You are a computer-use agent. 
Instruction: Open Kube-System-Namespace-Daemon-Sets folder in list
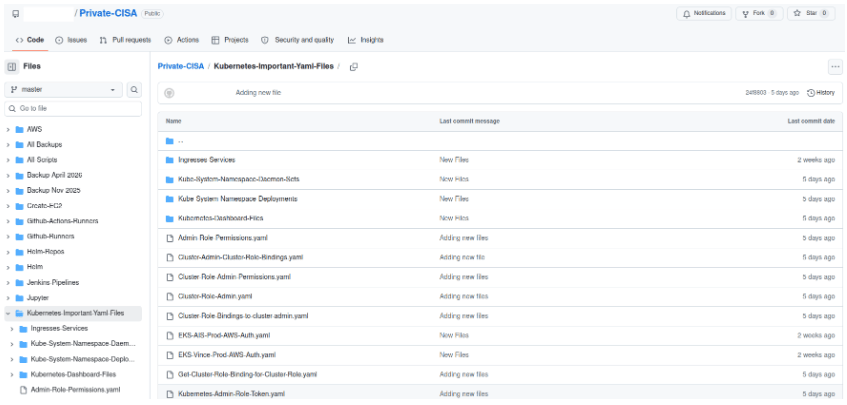(x=239, y=179)
